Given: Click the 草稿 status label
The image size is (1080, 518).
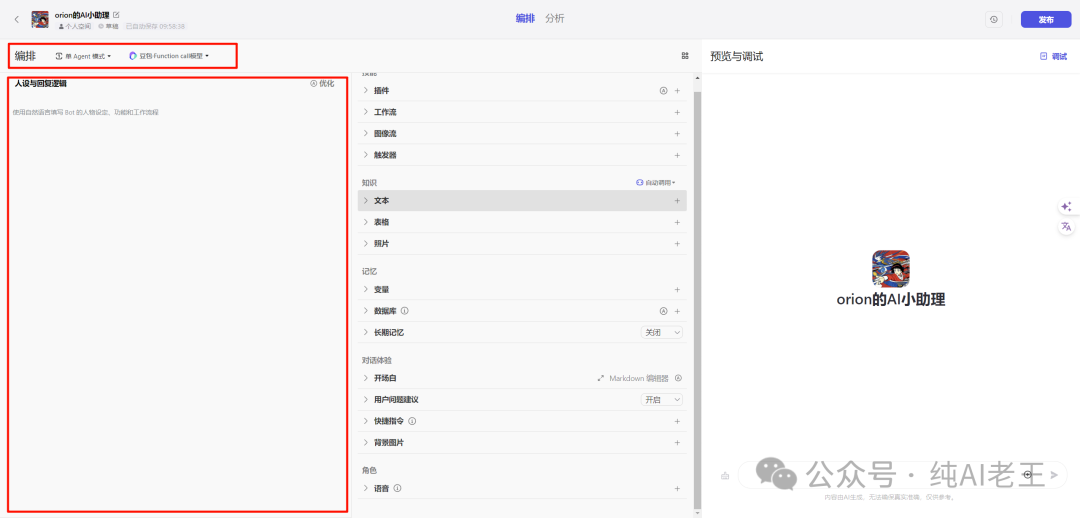Looking at the screenshot, I should tap(108, 26).
